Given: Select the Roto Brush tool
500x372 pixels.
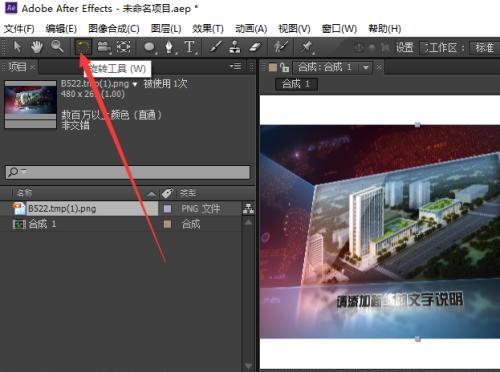Looking at the screenshot, I should pyautogui.click(x=281, y=47).
